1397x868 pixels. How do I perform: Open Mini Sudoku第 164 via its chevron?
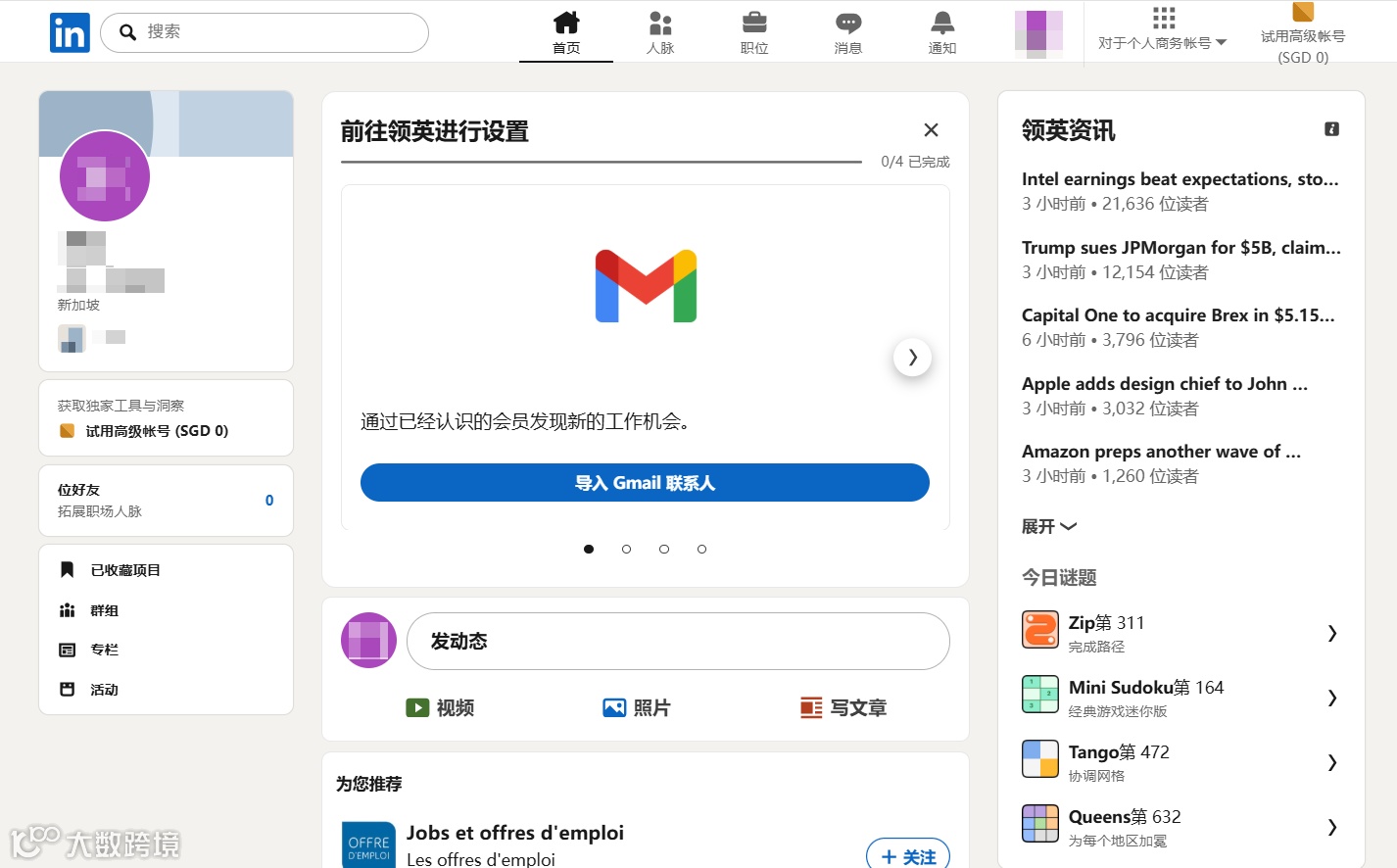click(1332, 699)
